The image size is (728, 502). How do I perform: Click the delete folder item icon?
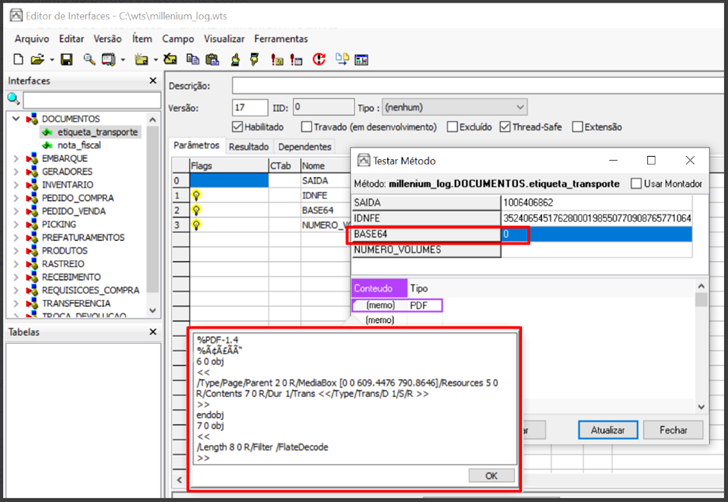click(x=170, y=59)
